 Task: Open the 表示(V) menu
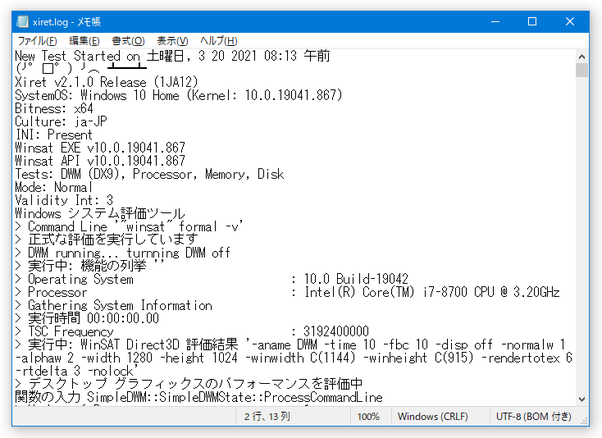[172, 41]
